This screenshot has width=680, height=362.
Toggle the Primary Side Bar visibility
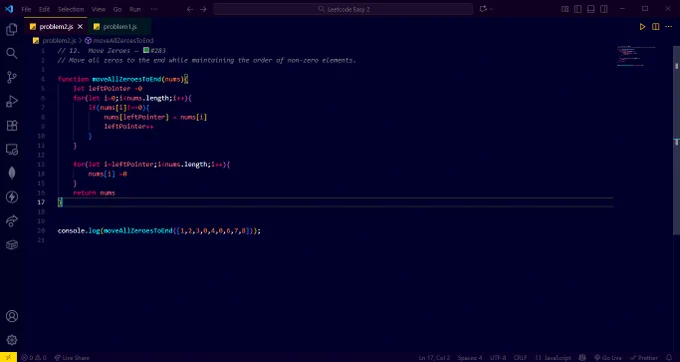(578, 9)
